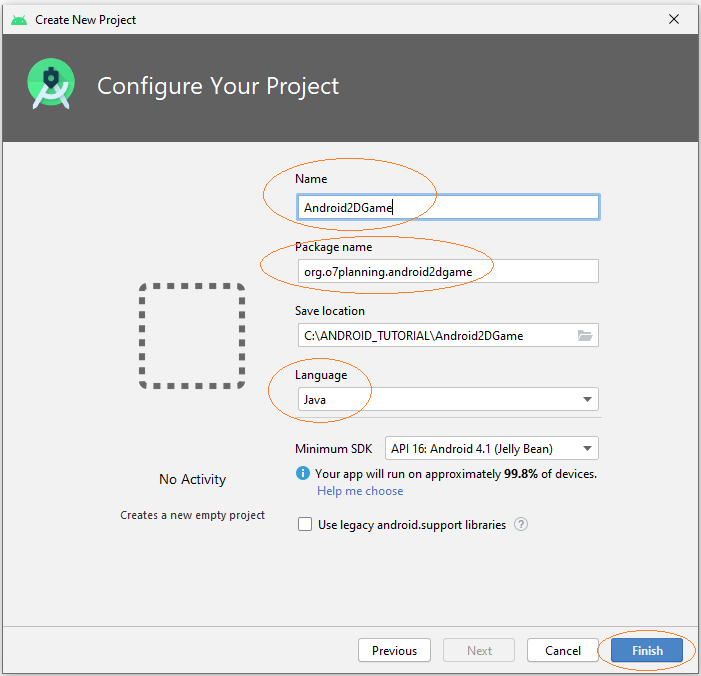Expand the Language dropdown arrow
The width and height of the screenshot is (701, 676).
(587, 399)
